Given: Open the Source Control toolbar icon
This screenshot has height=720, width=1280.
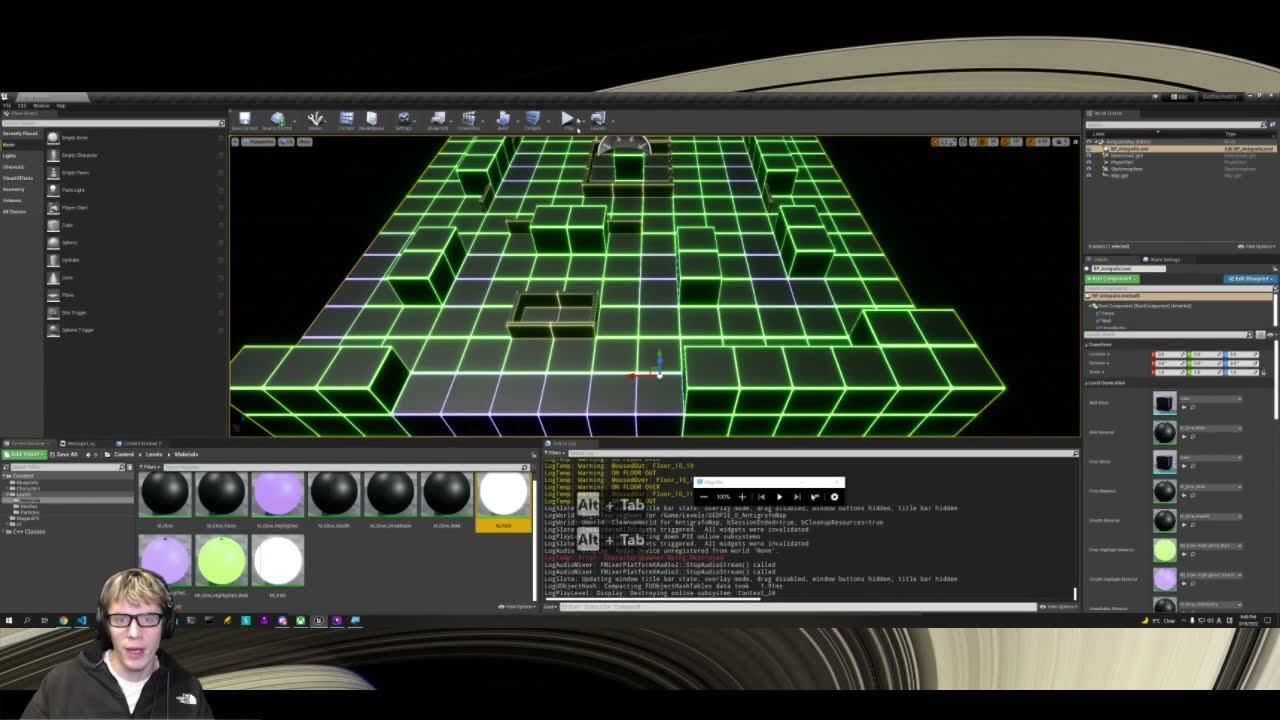Looking at the screenshot, I should 277,120.
